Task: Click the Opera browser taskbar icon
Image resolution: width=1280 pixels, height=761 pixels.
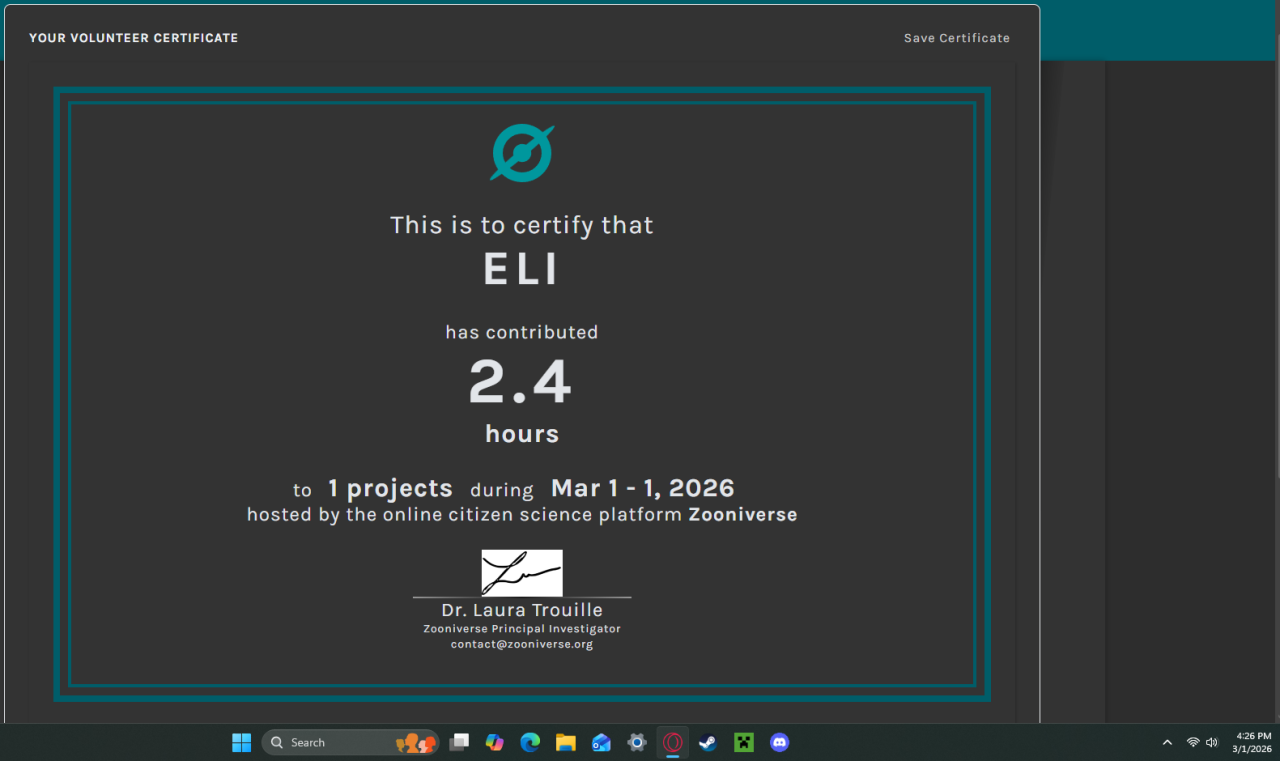Action: coord(673,742)
